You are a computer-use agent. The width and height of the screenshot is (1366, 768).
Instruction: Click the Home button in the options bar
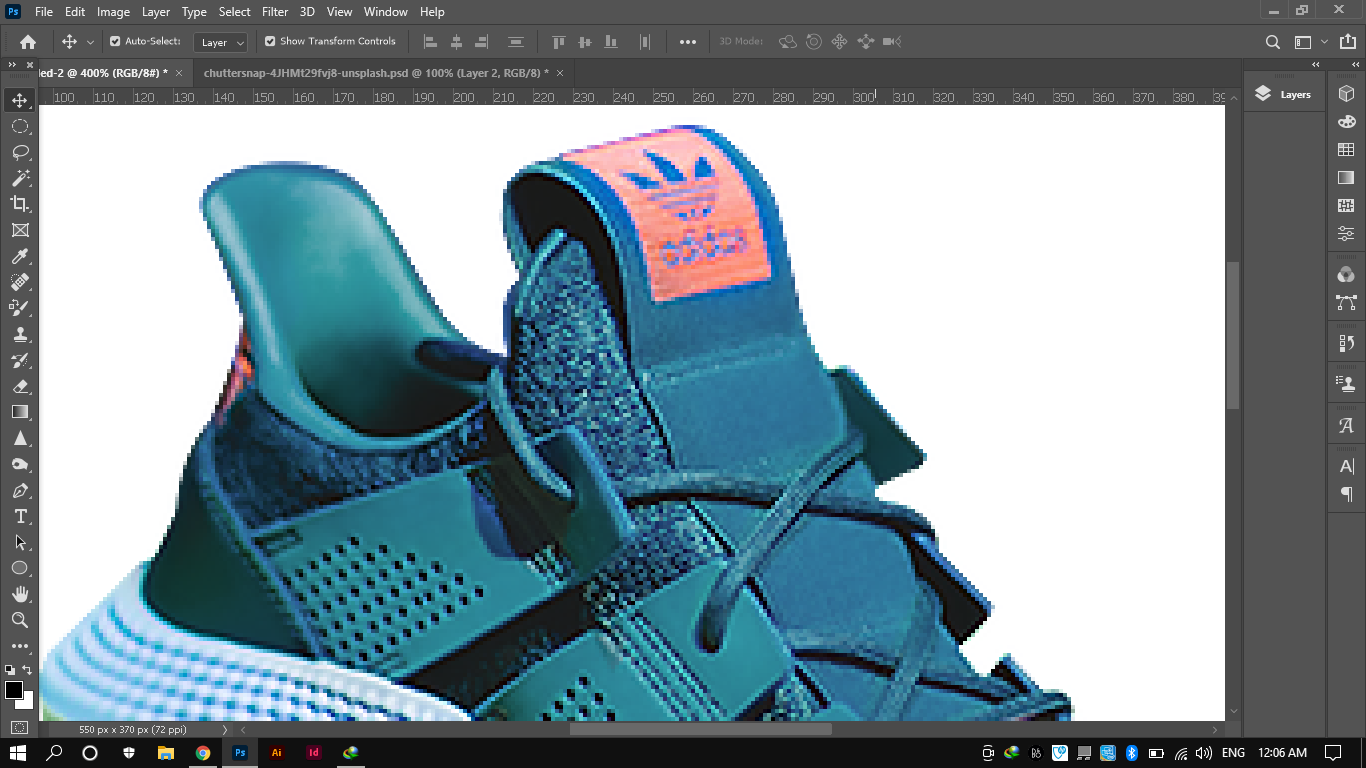pos(26,41)
